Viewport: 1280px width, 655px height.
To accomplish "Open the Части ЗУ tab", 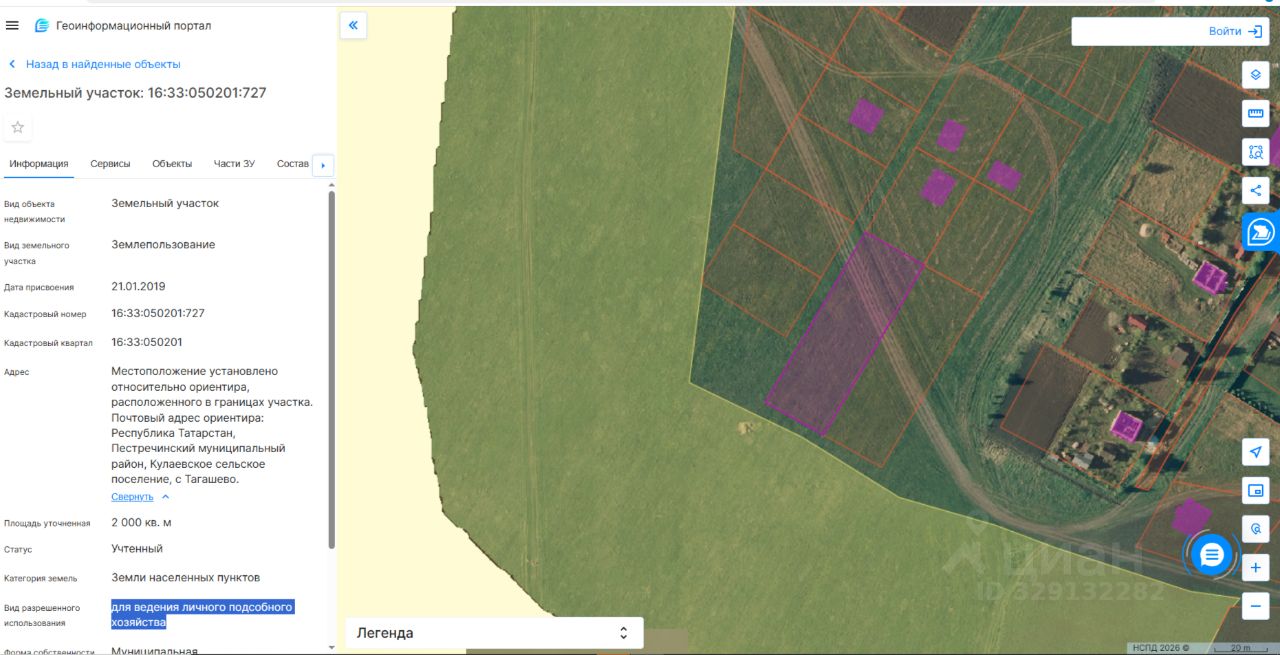I will pyautogui.click(x=234, y=164).
